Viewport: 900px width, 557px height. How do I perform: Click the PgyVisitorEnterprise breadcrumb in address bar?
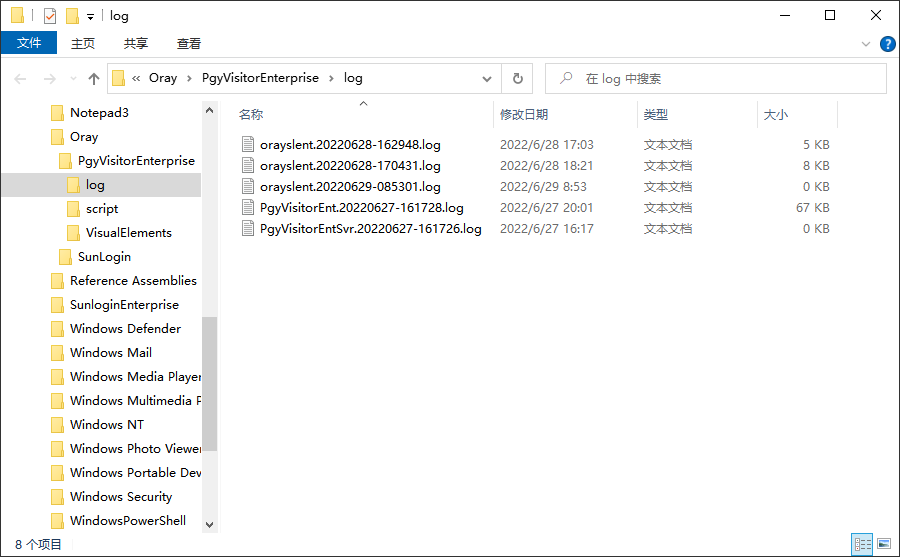coord(260,78)
